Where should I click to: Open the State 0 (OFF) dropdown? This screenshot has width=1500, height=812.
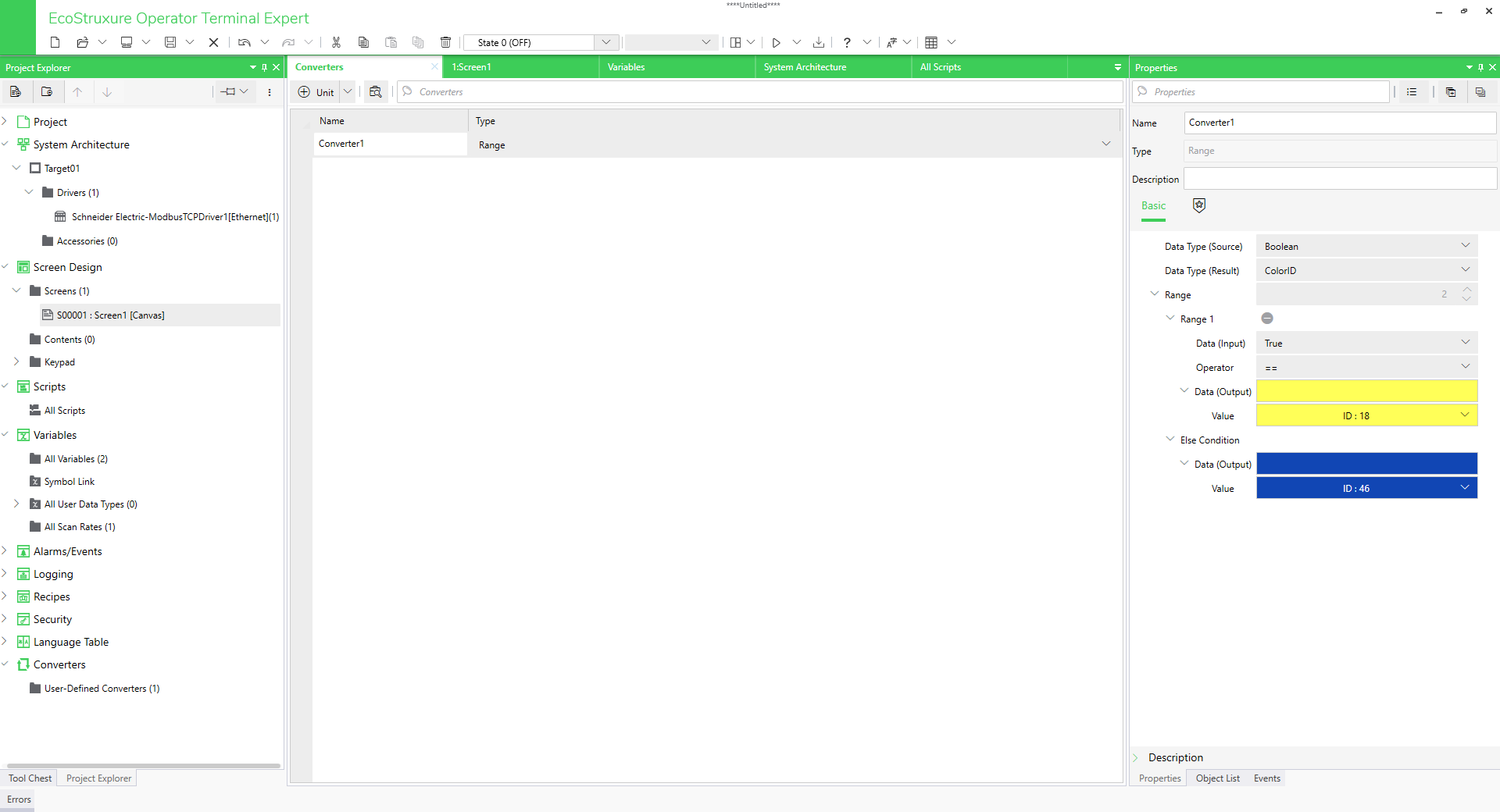pos(606,42)
